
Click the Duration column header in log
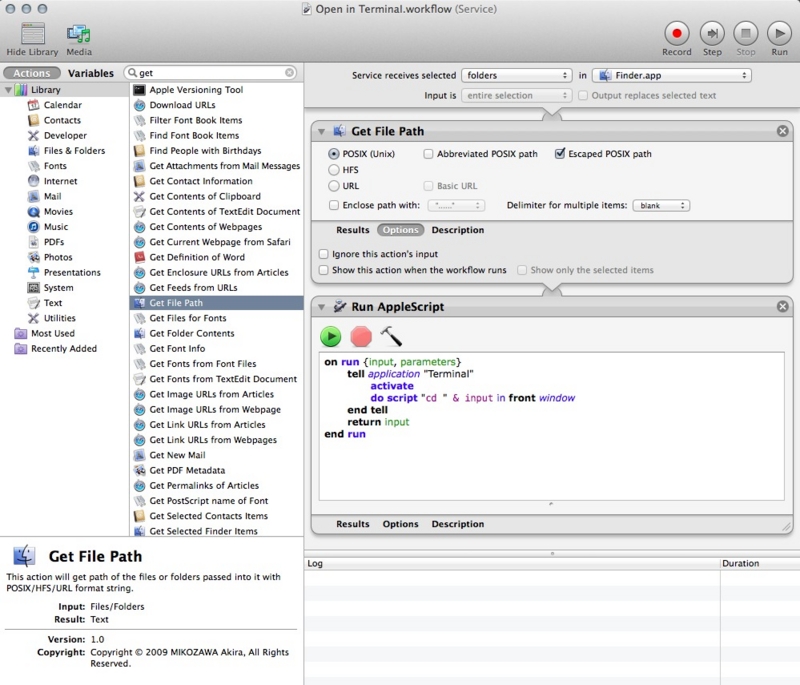point(760,563)
